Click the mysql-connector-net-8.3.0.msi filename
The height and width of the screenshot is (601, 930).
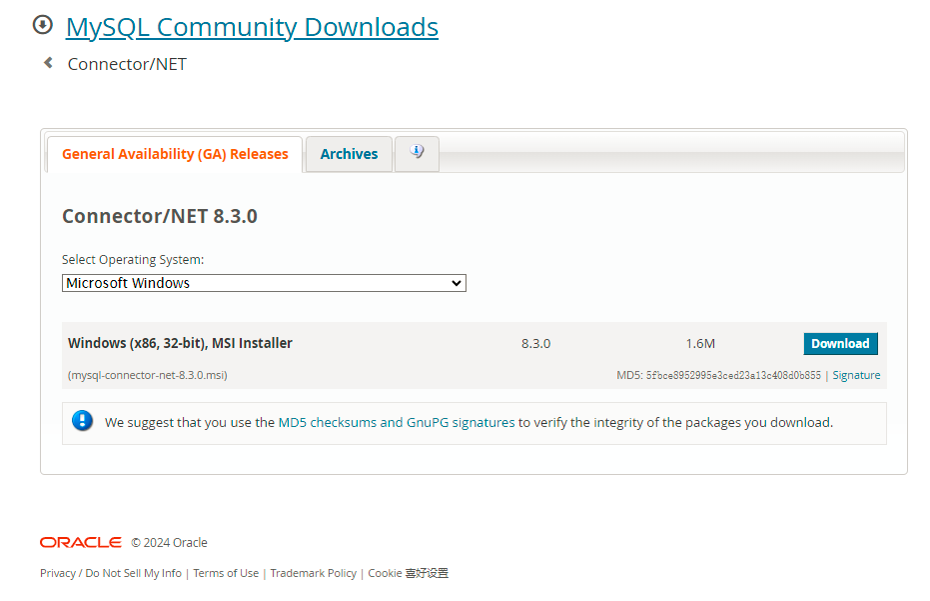(x=148, y=375)
